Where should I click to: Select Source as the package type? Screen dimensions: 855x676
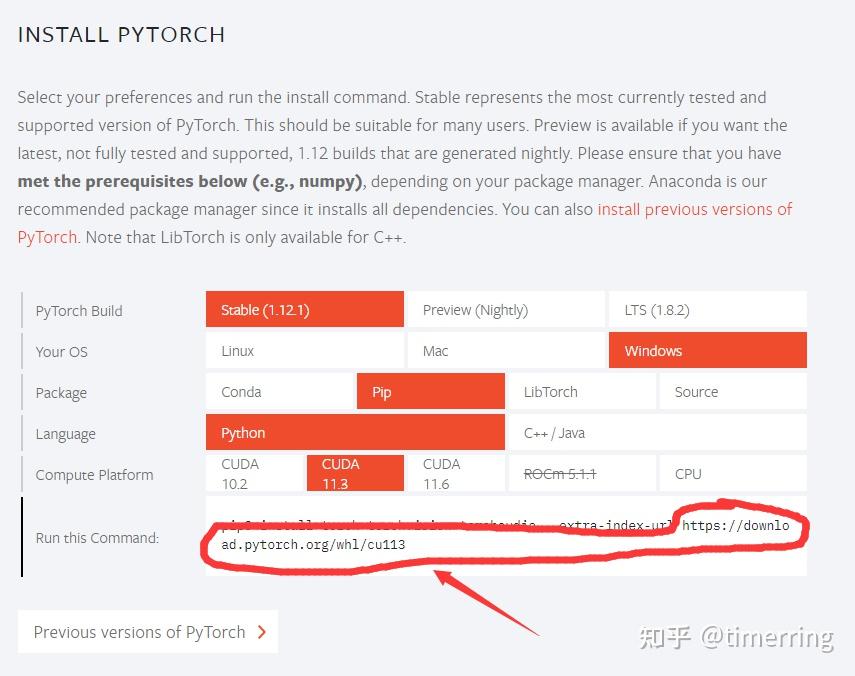pyautogui.click(x=732, y=391)
